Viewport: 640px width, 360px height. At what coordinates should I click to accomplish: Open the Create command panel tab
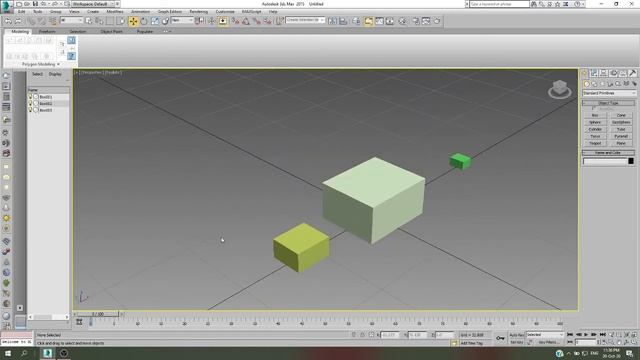point(584,73)
